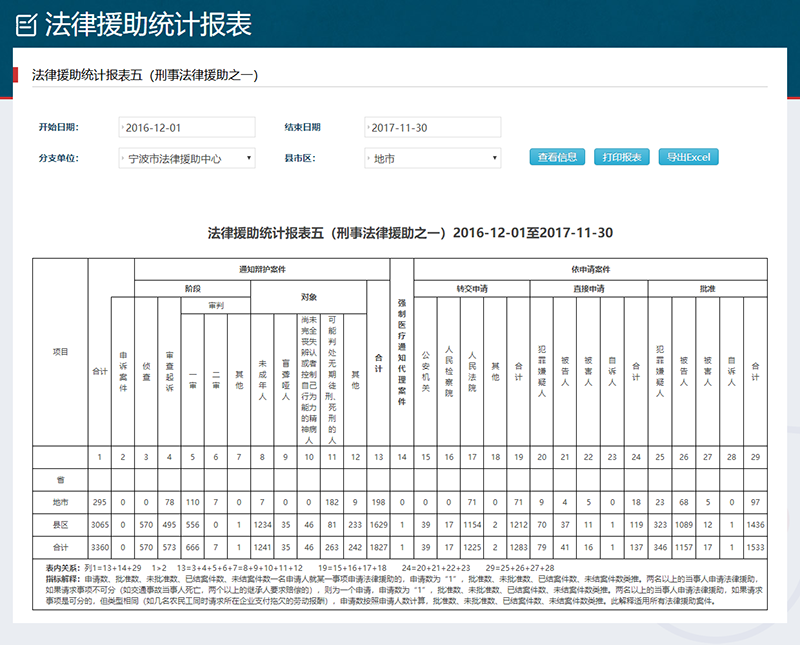Click value 1089 in 县区 row
Viewport: 800px width, 645px height.
tap(684, 525)
